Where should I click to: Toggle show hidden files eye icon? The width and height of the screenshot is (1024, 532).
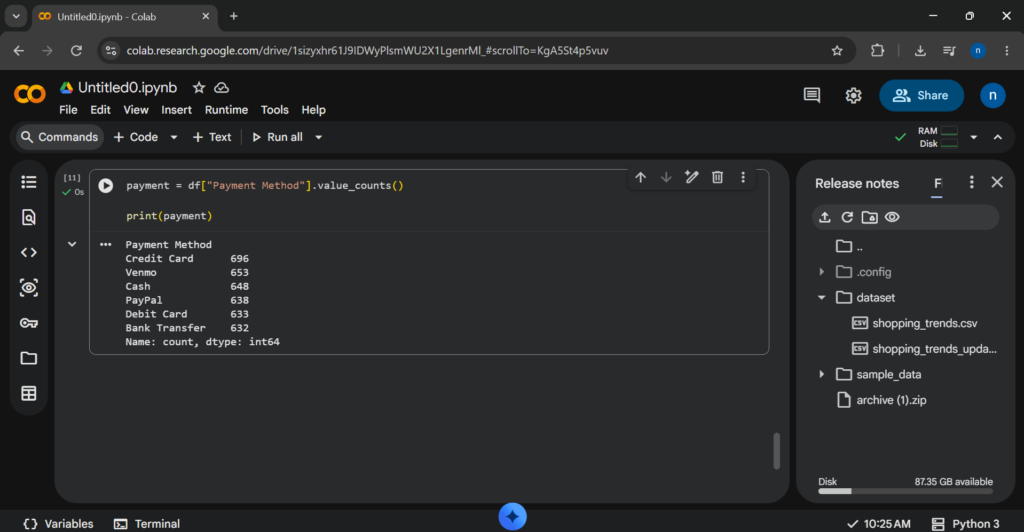tap(892, 217)
